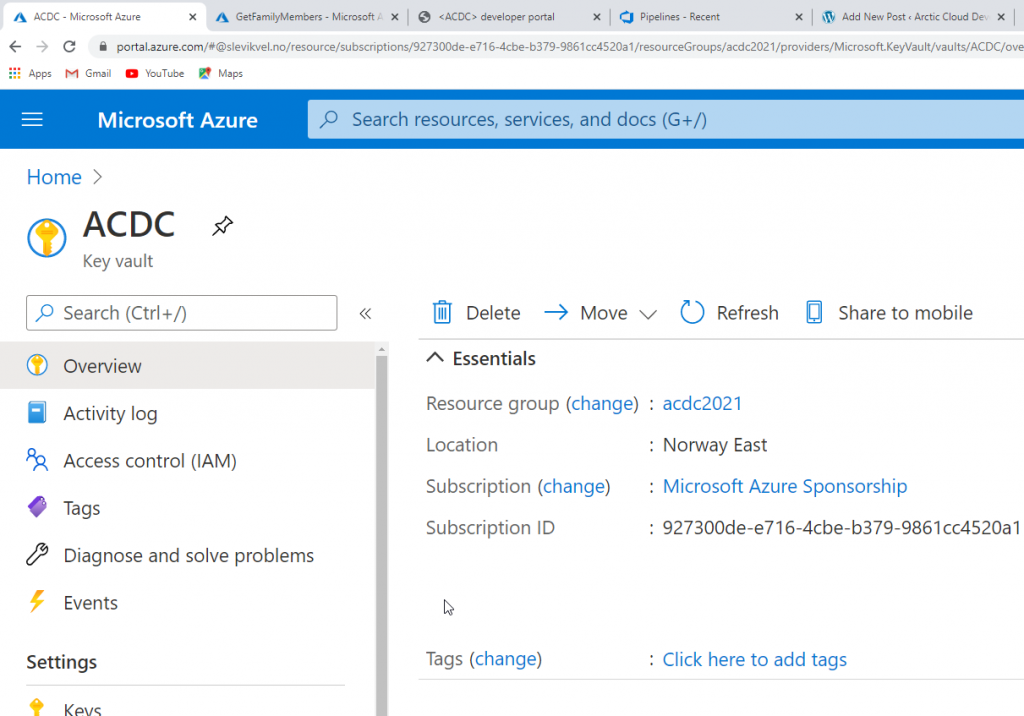Collapse the sidebar with double chevron

point(365,314)
